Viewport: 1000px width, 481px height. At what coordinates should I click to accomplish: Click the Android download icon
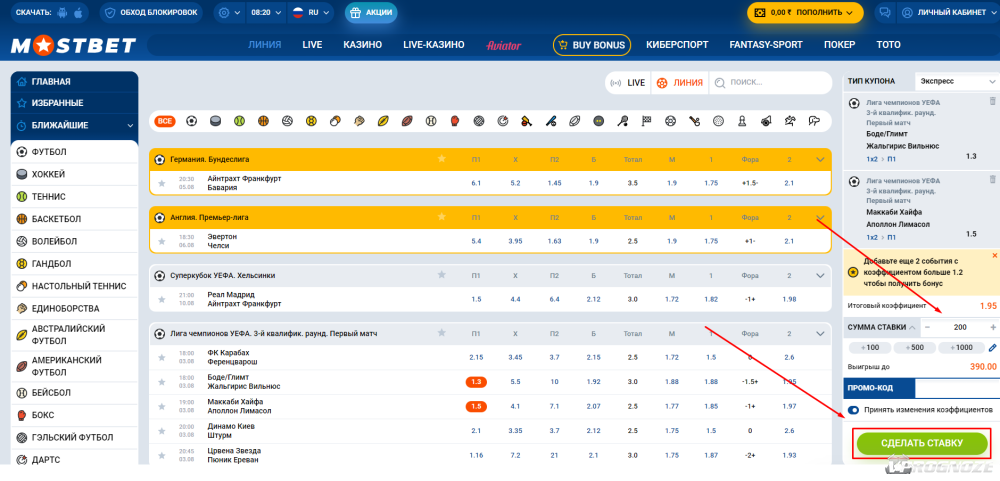63,13
